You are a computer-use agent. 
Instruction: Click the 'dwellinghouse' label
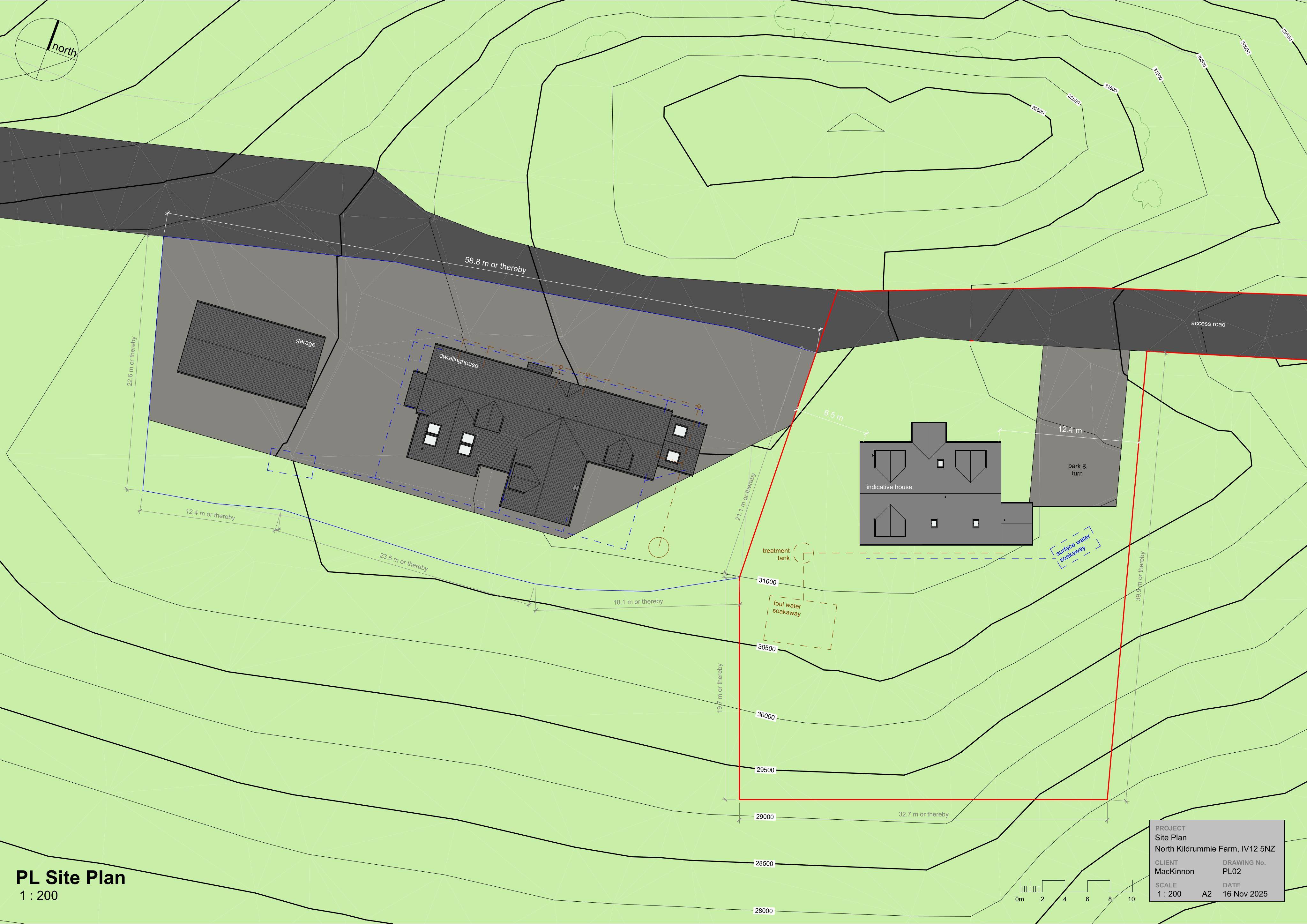coord(459,360)
